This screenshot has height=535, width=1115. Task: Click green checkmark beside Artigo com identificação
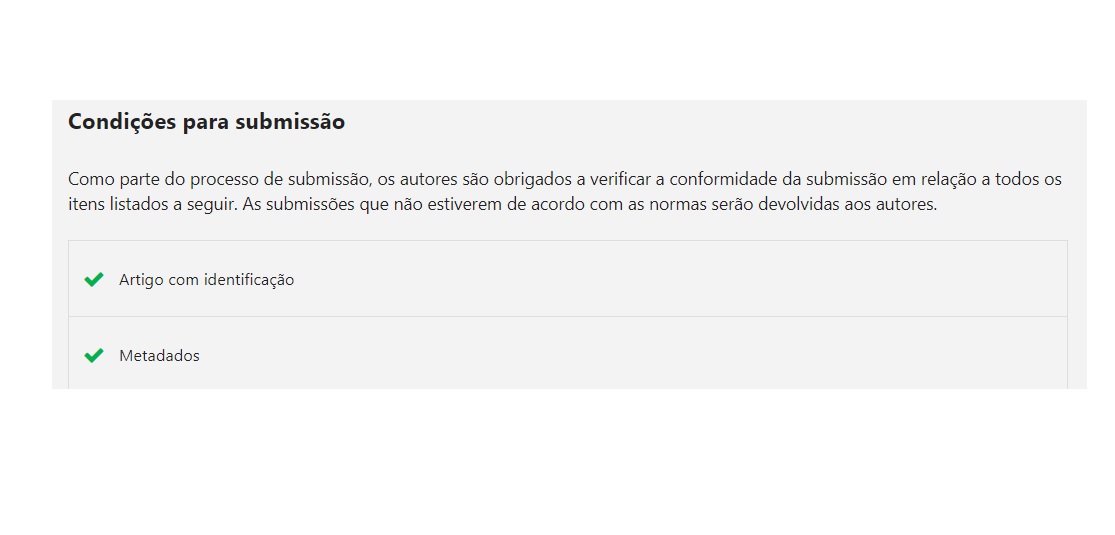(94, 280)
